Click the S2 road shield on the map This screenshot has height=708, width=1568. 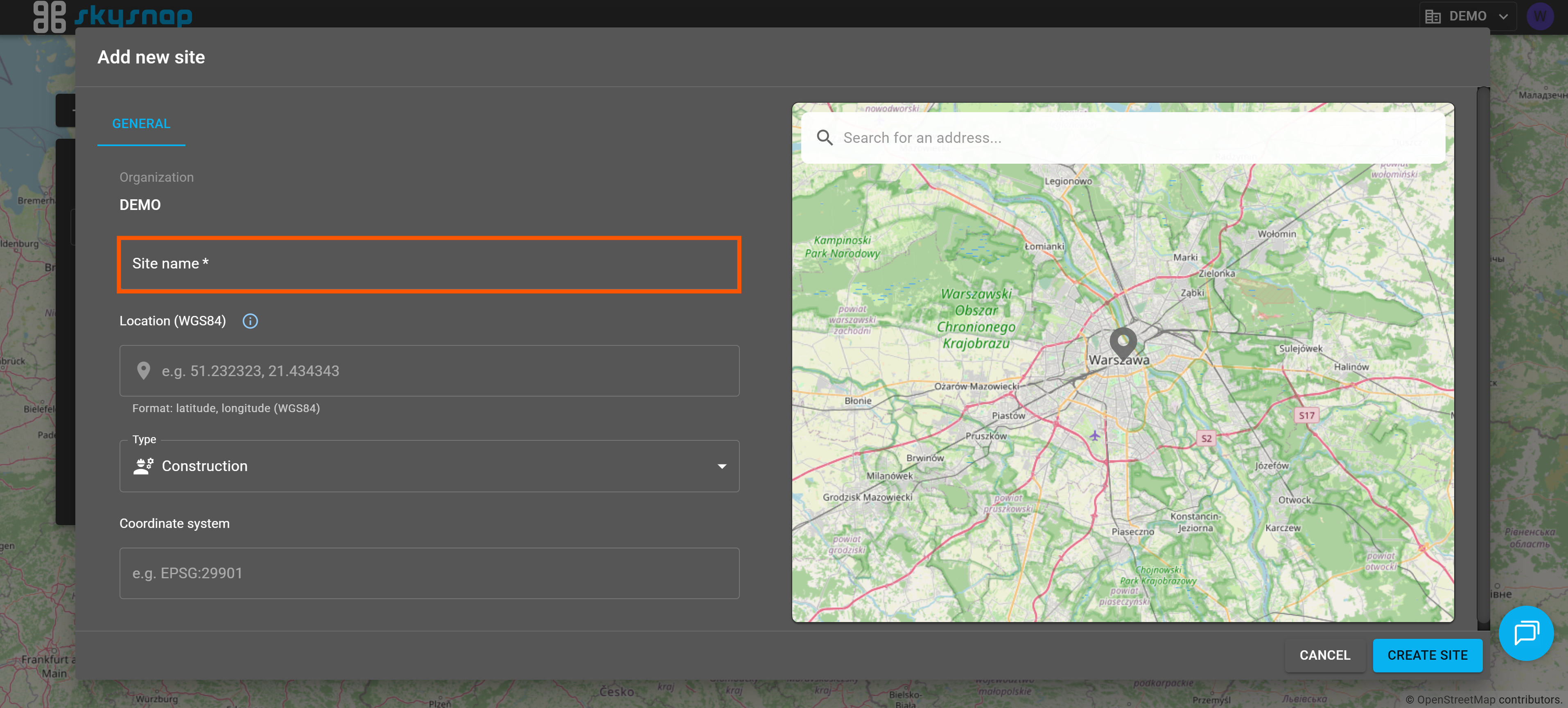(x=1206, y=439)
